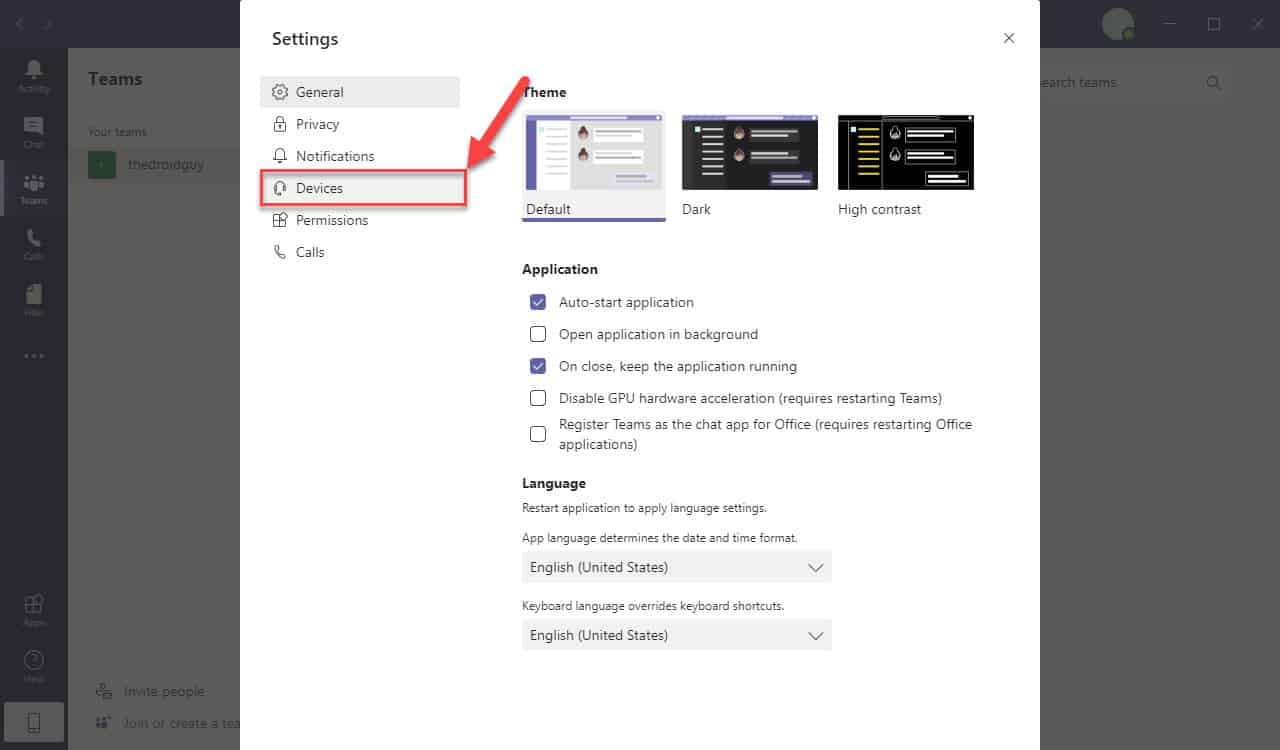Image resolution: width=1280 pixels, height=750 pixels.
Task: Click the search teams field
Action: (x=1120, y=82)
